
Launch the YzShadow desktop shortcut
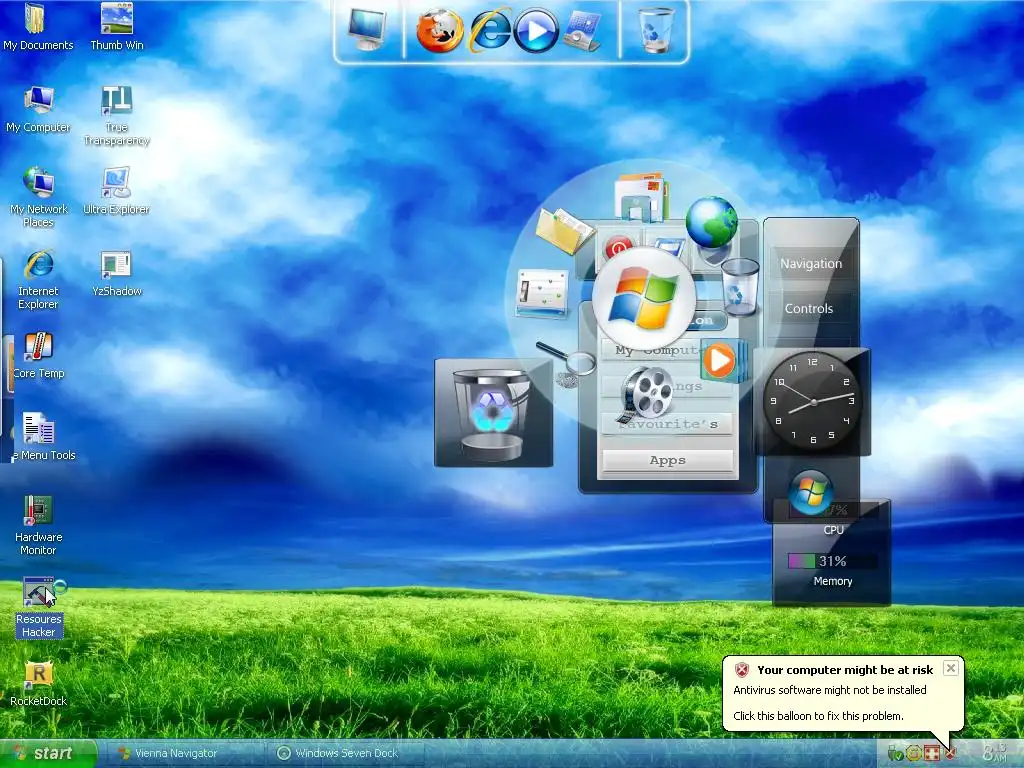point(117,273)
